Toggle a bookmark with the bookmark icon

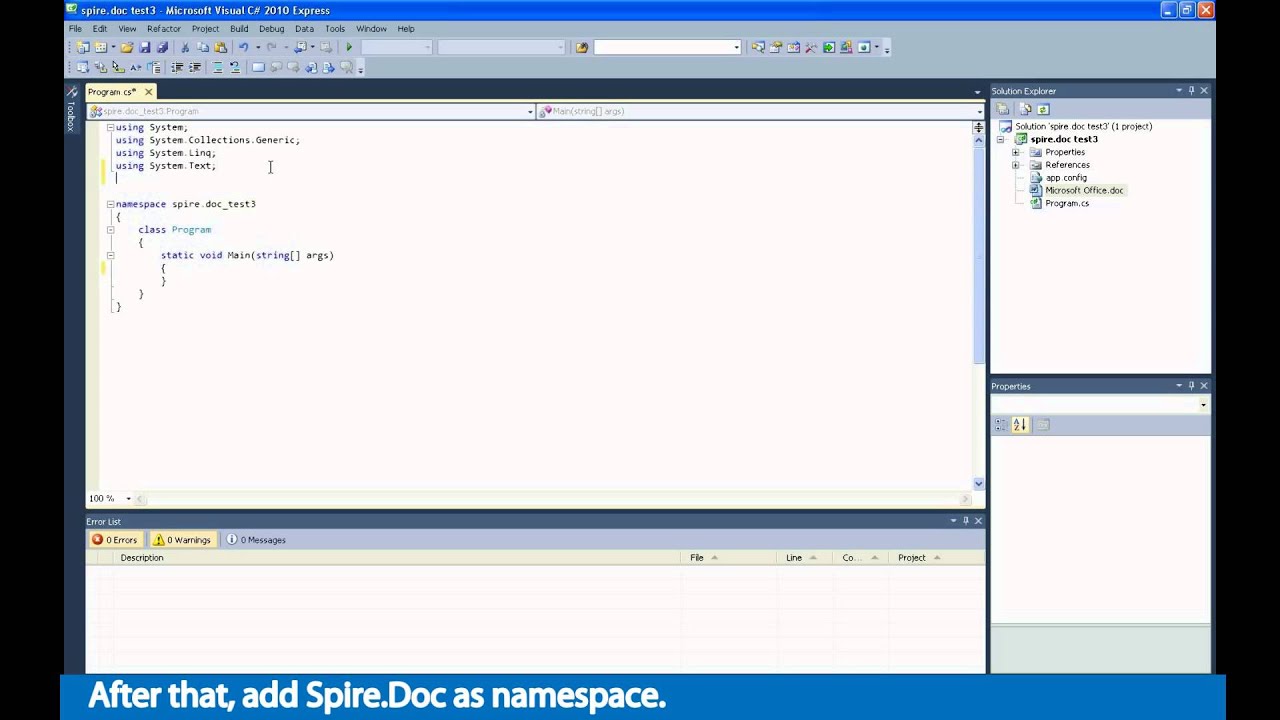click(258, 67)
